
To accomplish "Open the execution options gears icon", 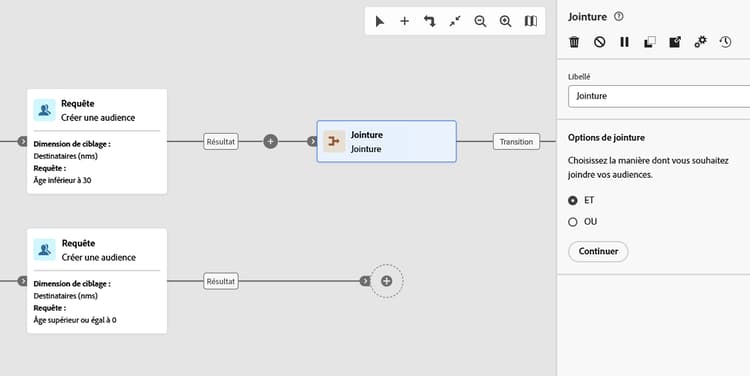I will pos(700,42).
